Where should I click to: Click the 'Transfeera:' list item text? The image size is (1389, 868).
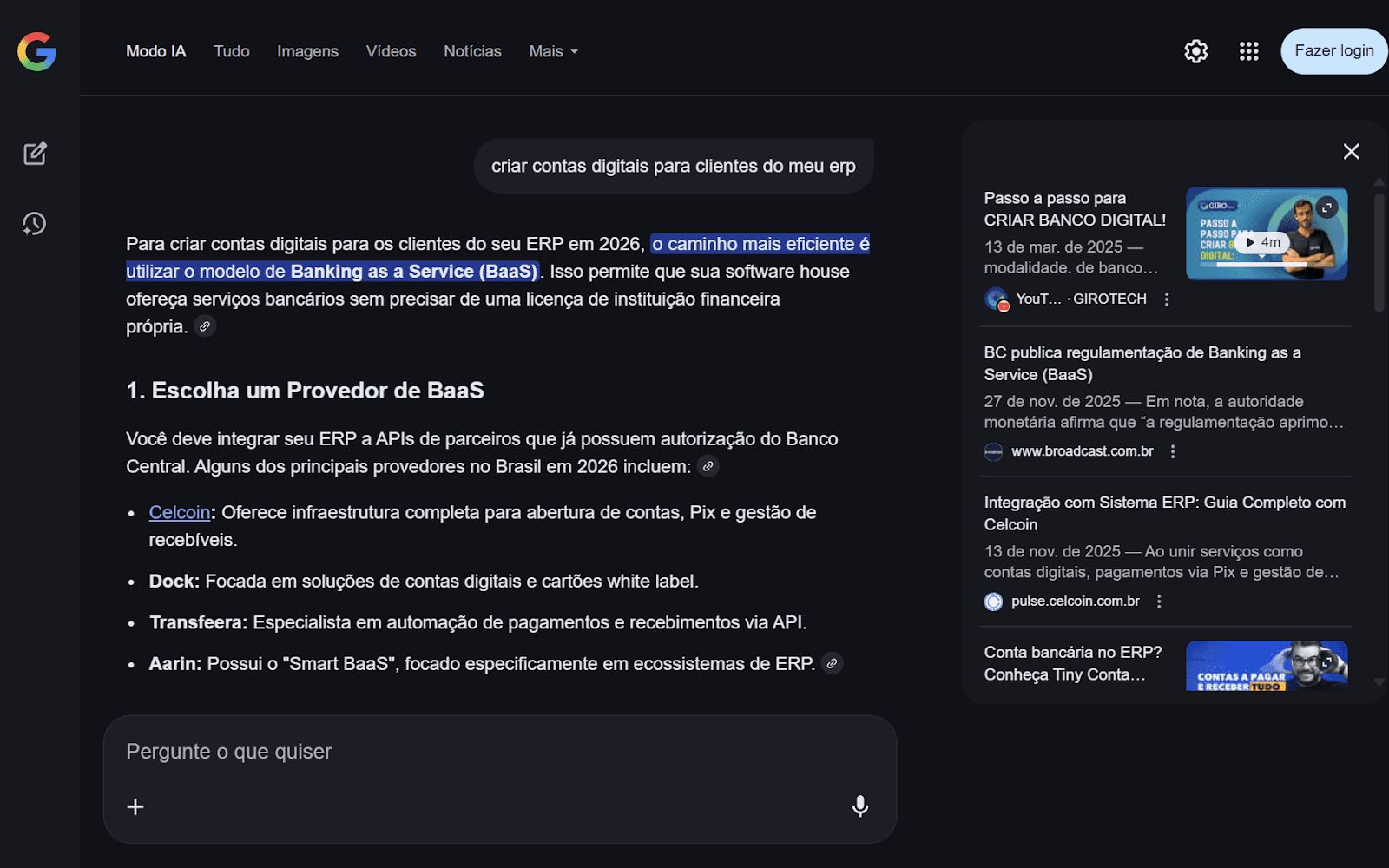tap(478, 622)
